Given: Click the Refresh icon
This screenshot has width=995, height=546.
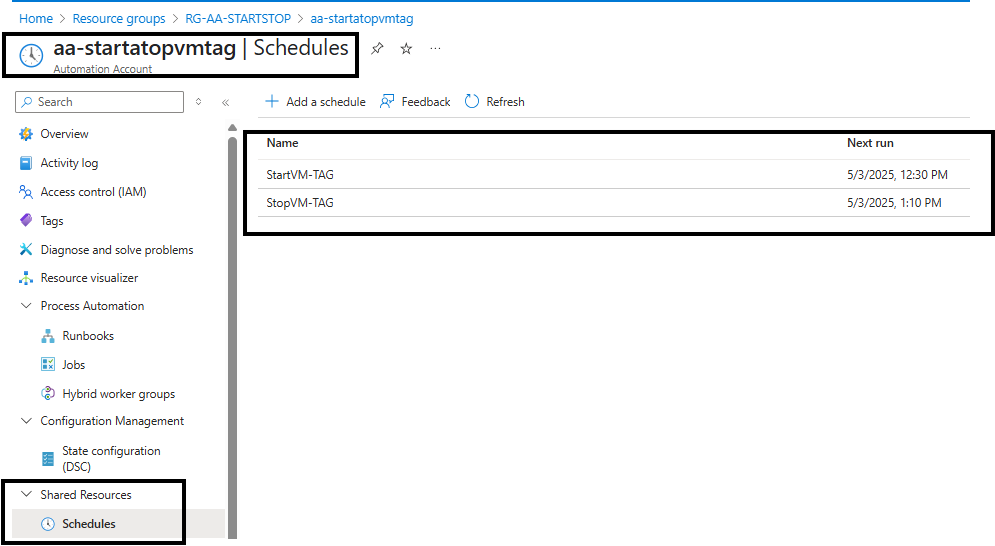Looking at the screenshot, I should [472, 101].
